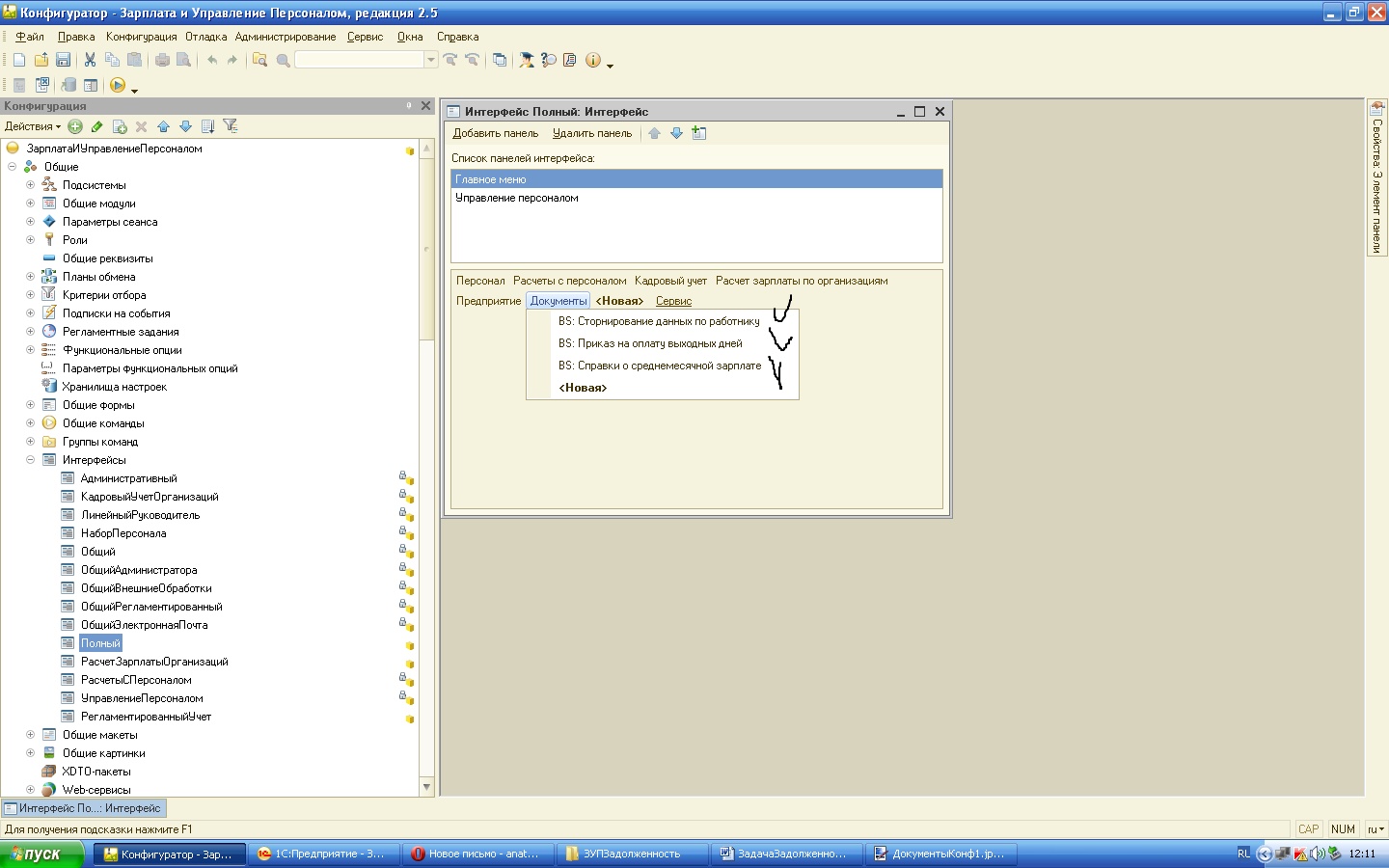The width and height of the screenshot is (1389, 868).
Task: Select Управление персоналом in panel list
Action: tap(517, 198)
